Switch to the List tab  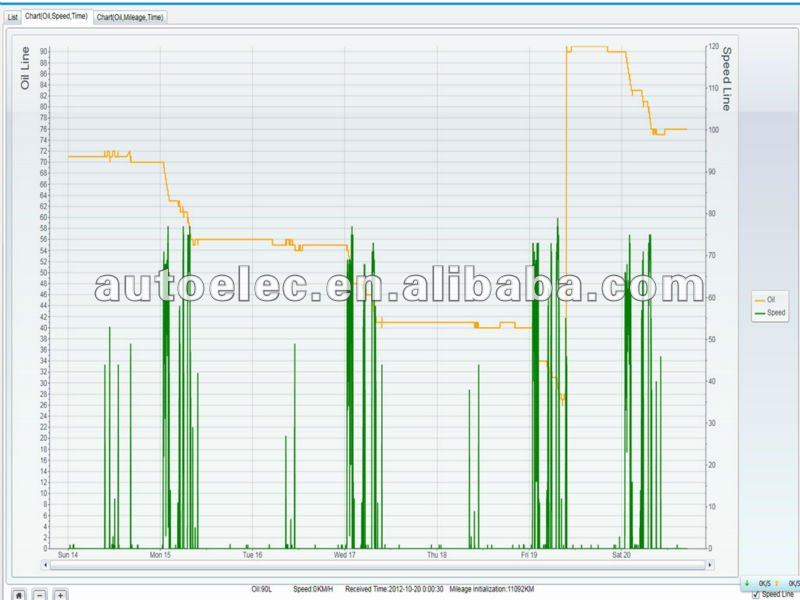click(x=13, y=17)
